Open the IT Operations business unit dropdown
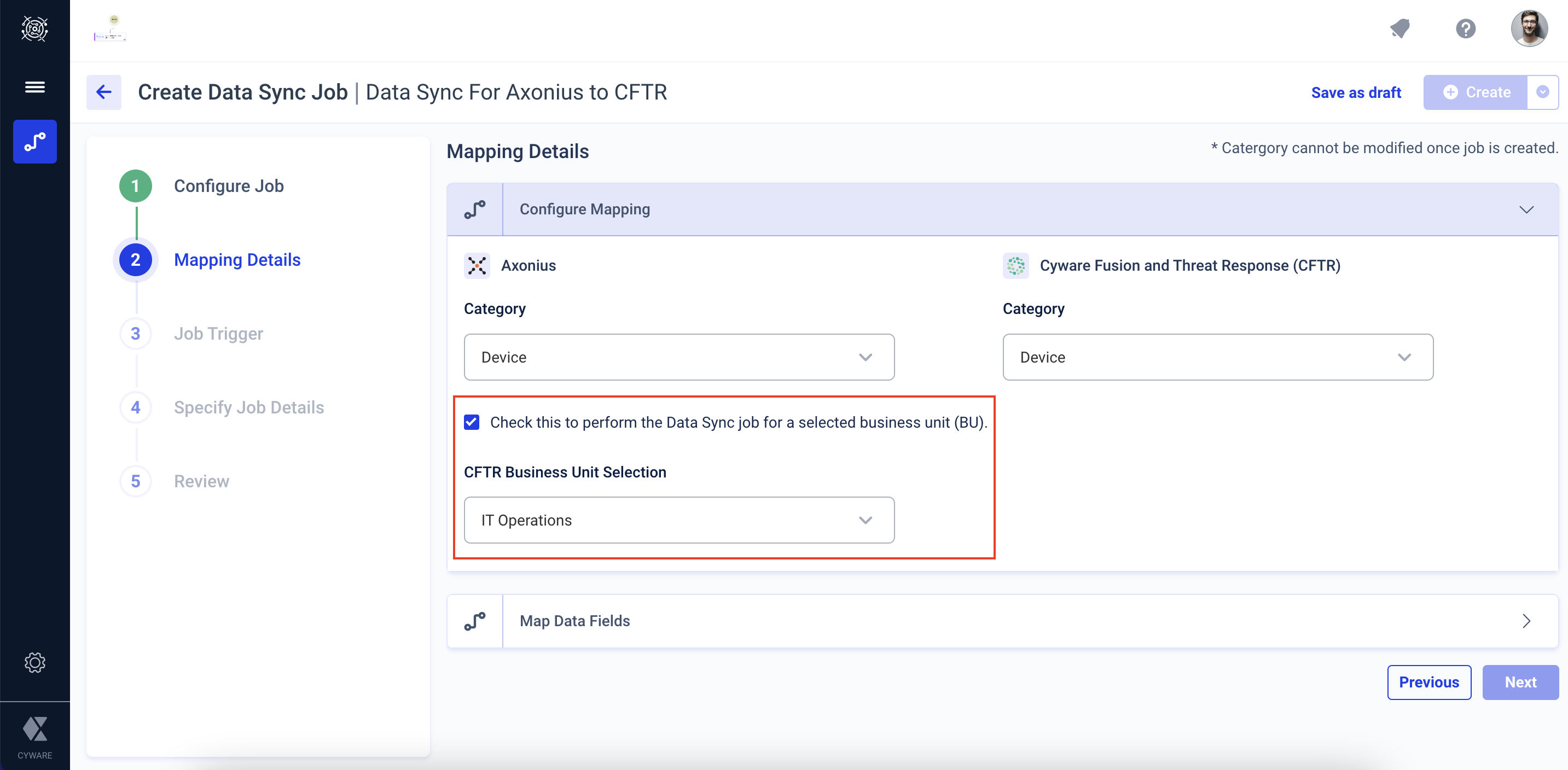 tap(679, 520)
